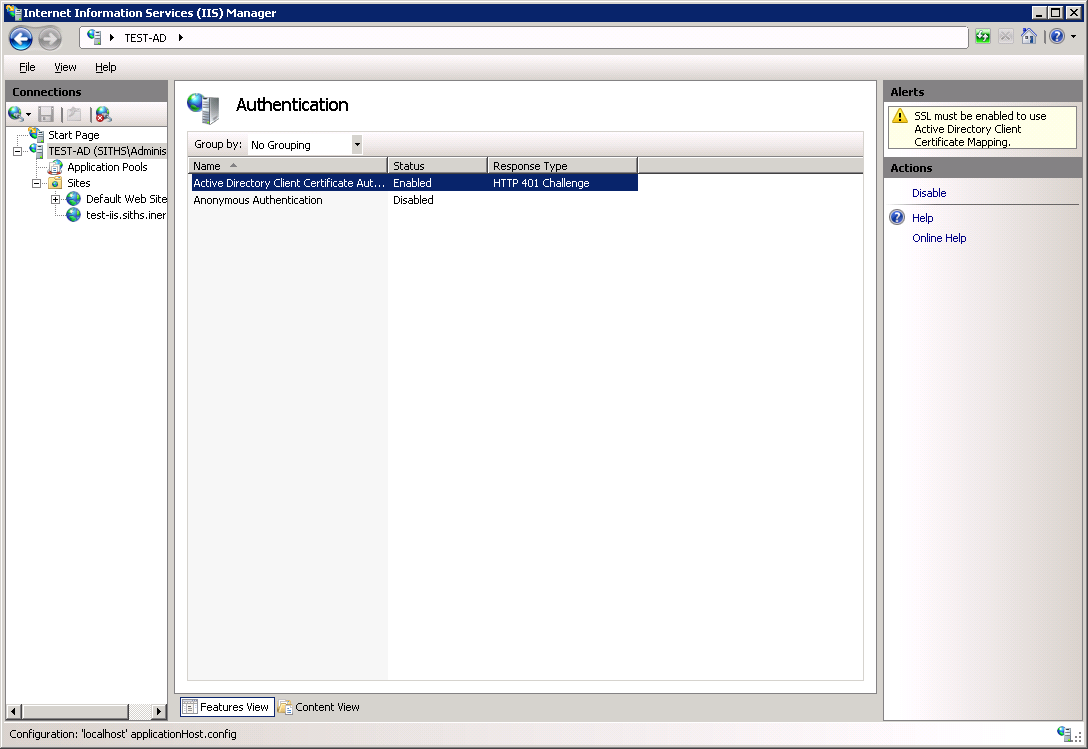Click the Create New Connection globe icon

point(15,114)
